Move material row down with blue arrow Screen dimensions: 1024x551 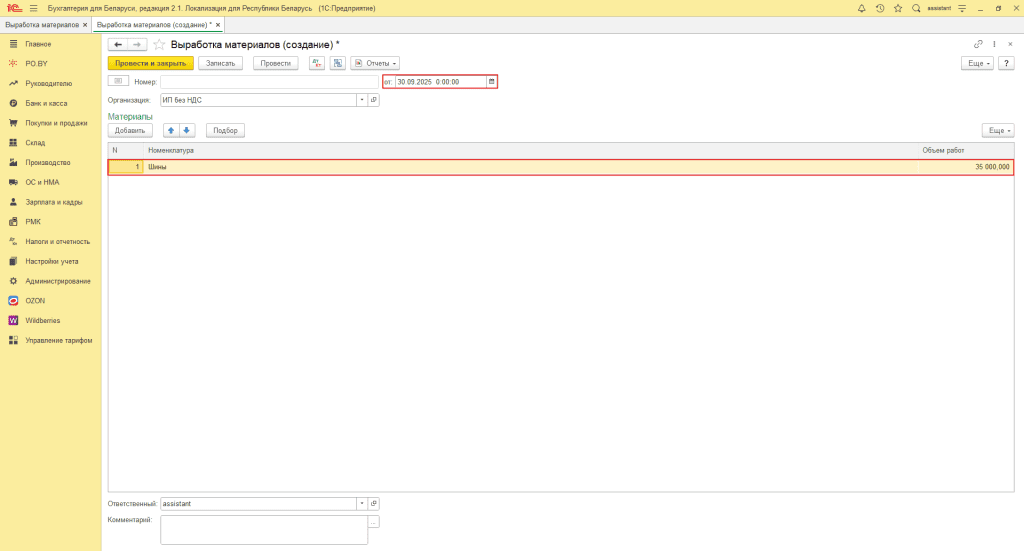pyautogui.click(x=187, y=131)
